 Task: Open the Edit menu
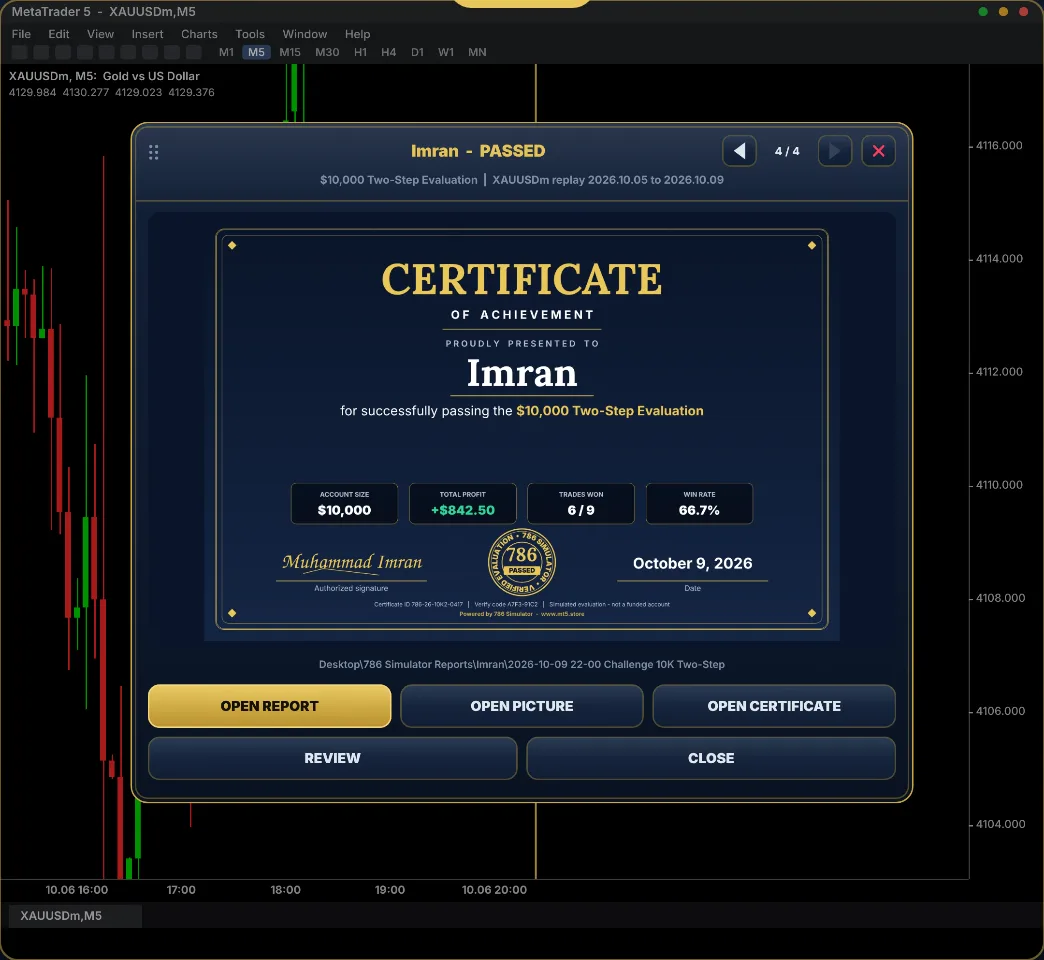tap(59, 34)
